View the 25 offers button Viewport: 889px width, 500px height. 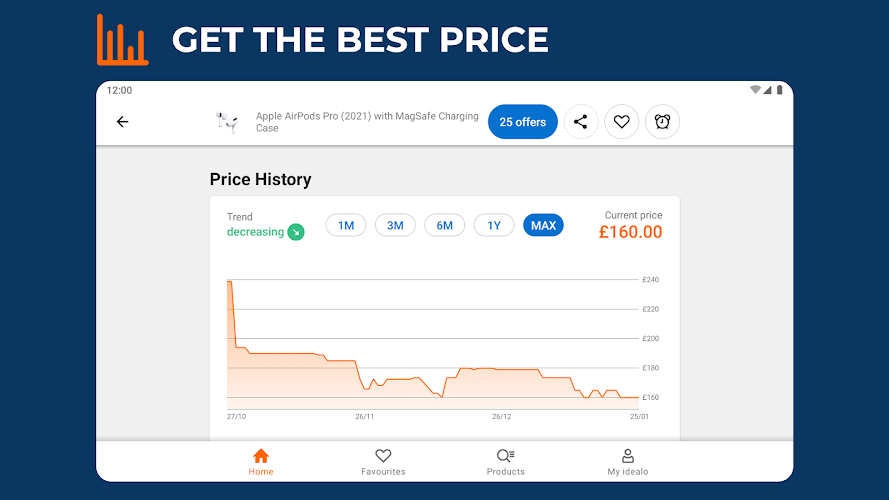click(522, 122)
